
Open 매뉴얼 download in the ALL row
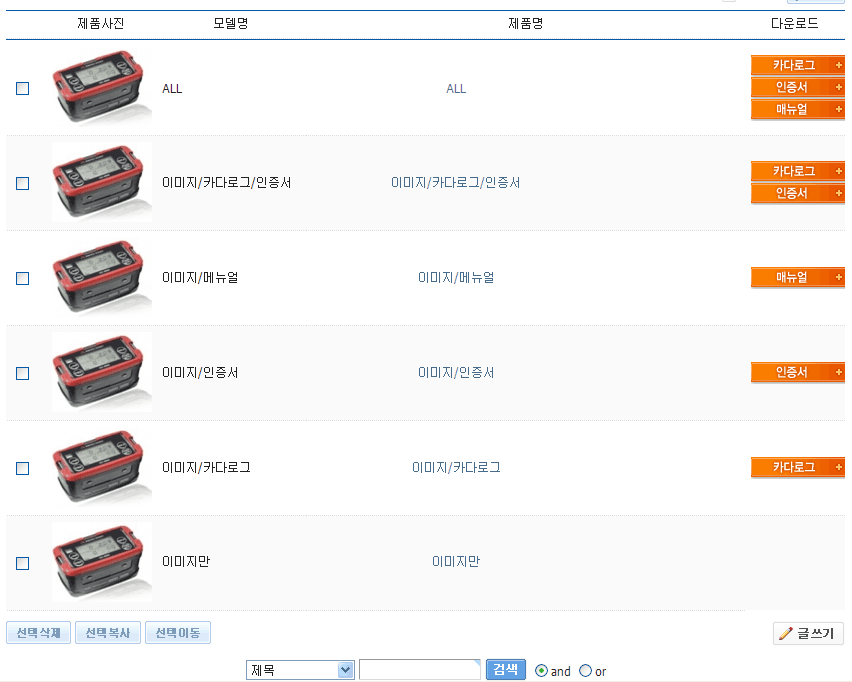(797, 109)
